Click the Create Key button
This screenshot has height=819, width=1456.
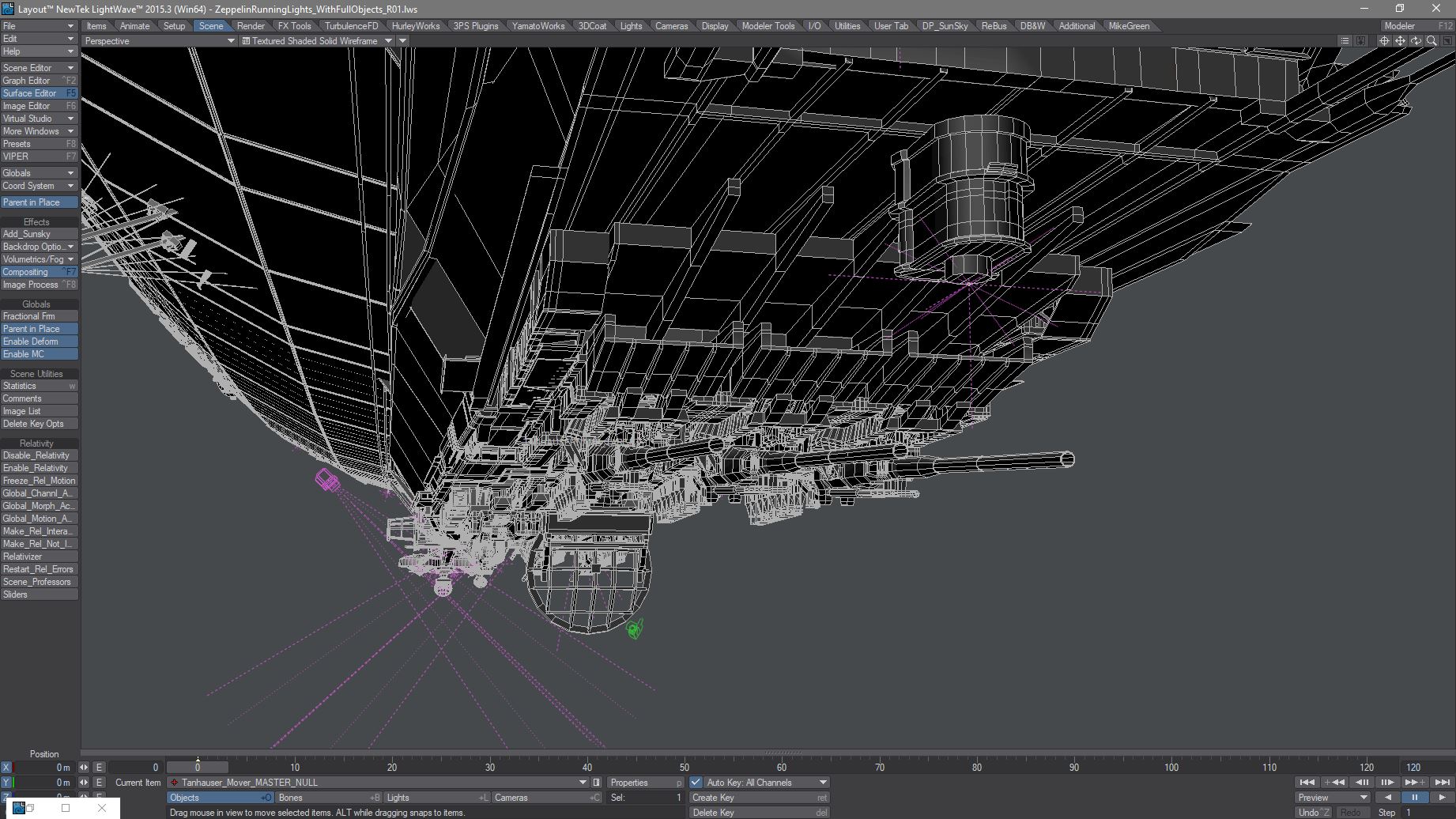[758, 798]
